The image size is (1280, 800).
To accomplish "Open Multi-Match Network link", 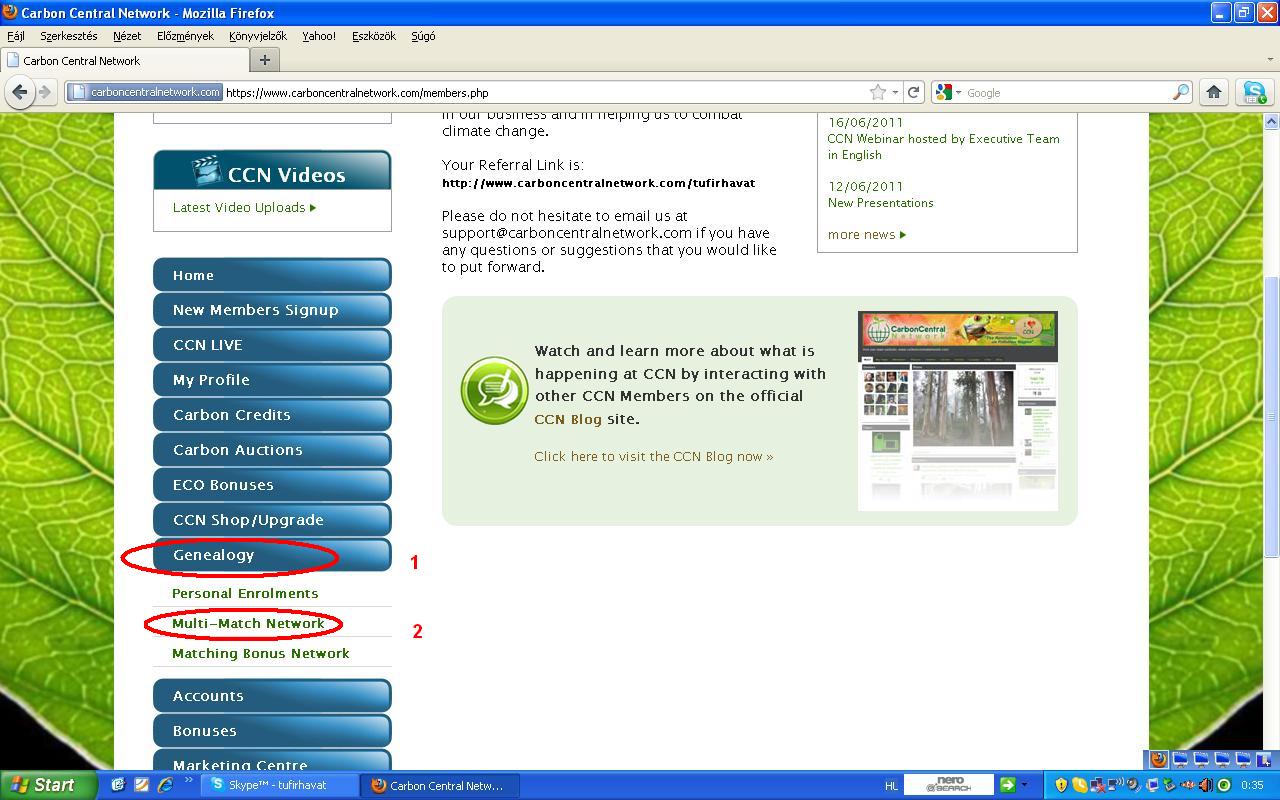I will [x=248, y=623].
